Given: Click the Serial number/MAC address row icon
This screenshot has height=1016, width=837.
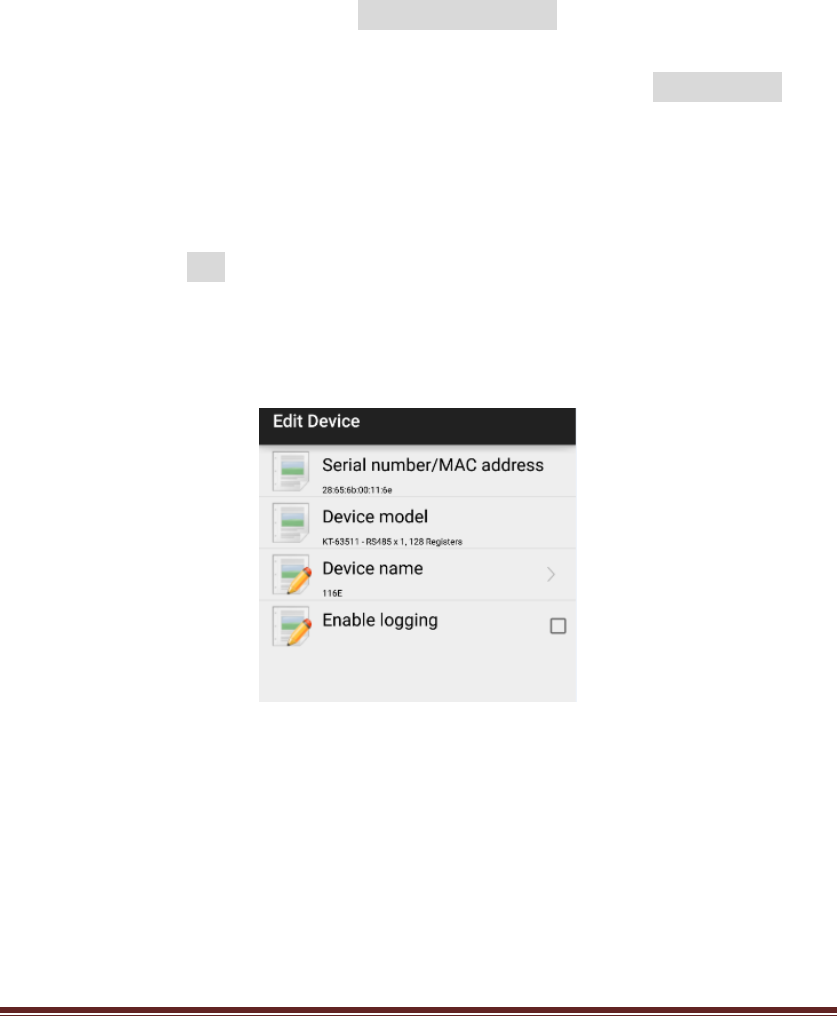Looking at the screenshot, I should point(290,471).
